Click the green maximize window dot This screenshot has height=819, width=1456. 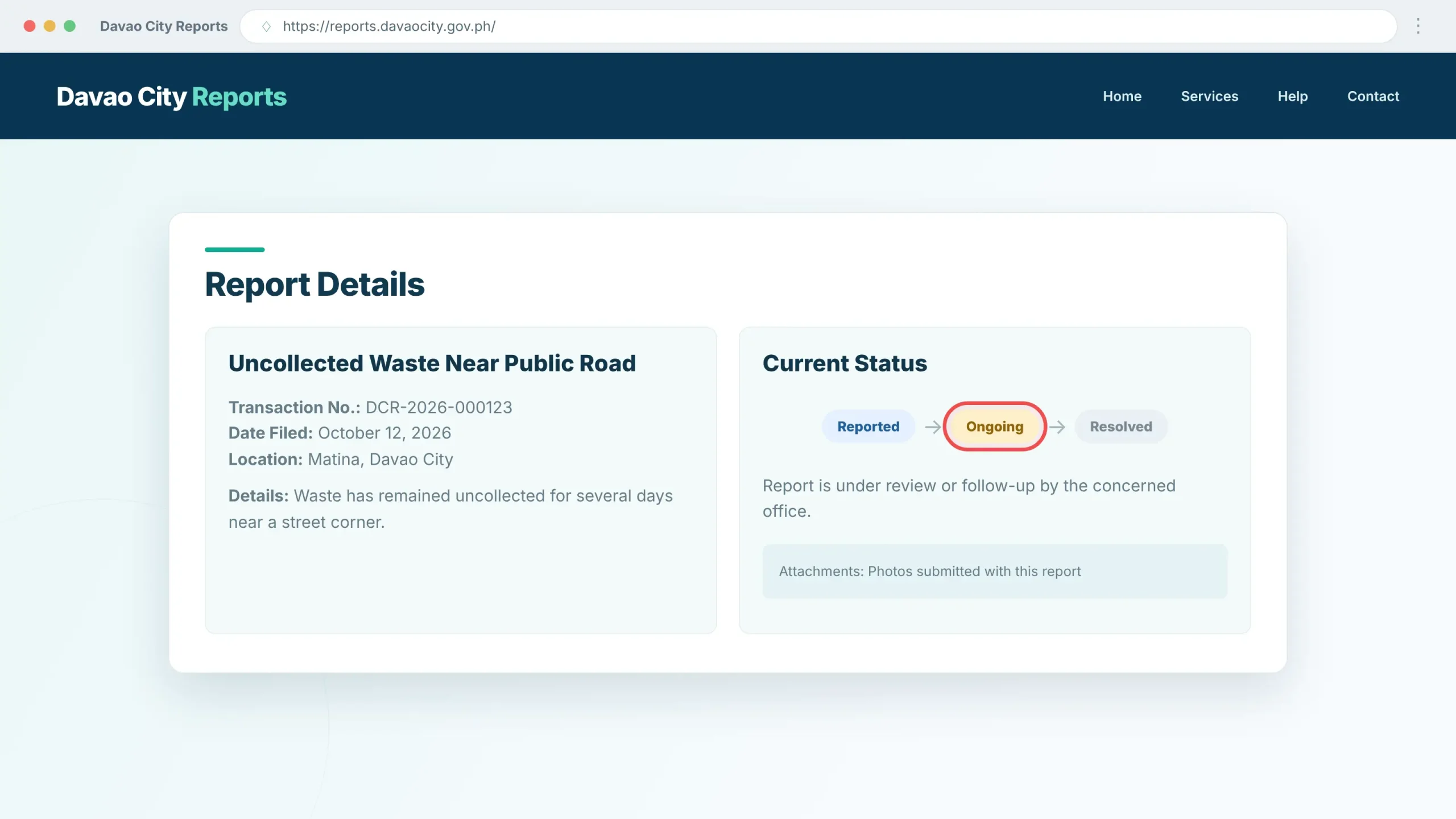pyautogui.click(x=69, y=26)
